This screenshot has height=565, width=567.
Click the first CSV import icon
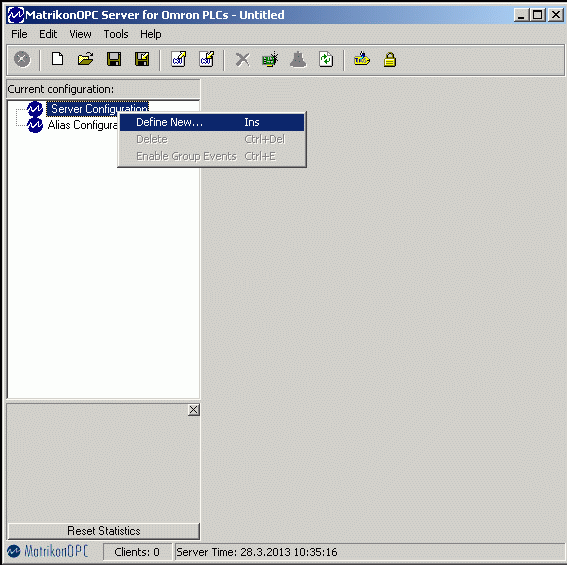tap(179, 59)
